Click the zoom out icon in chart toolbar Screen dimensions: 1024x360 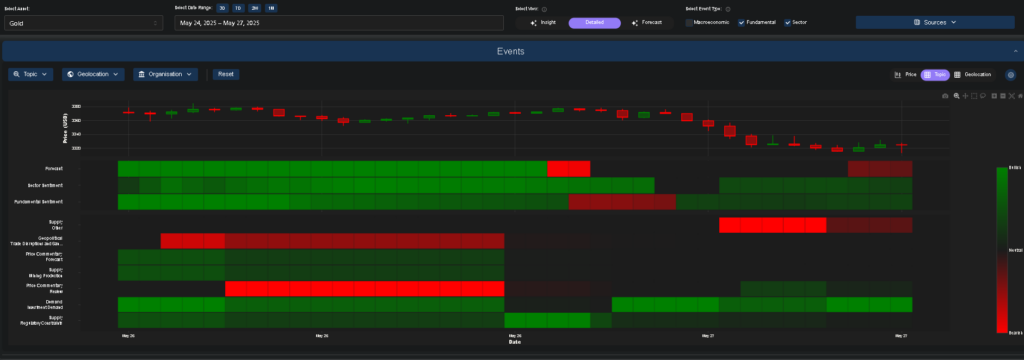click(1003, 96)
